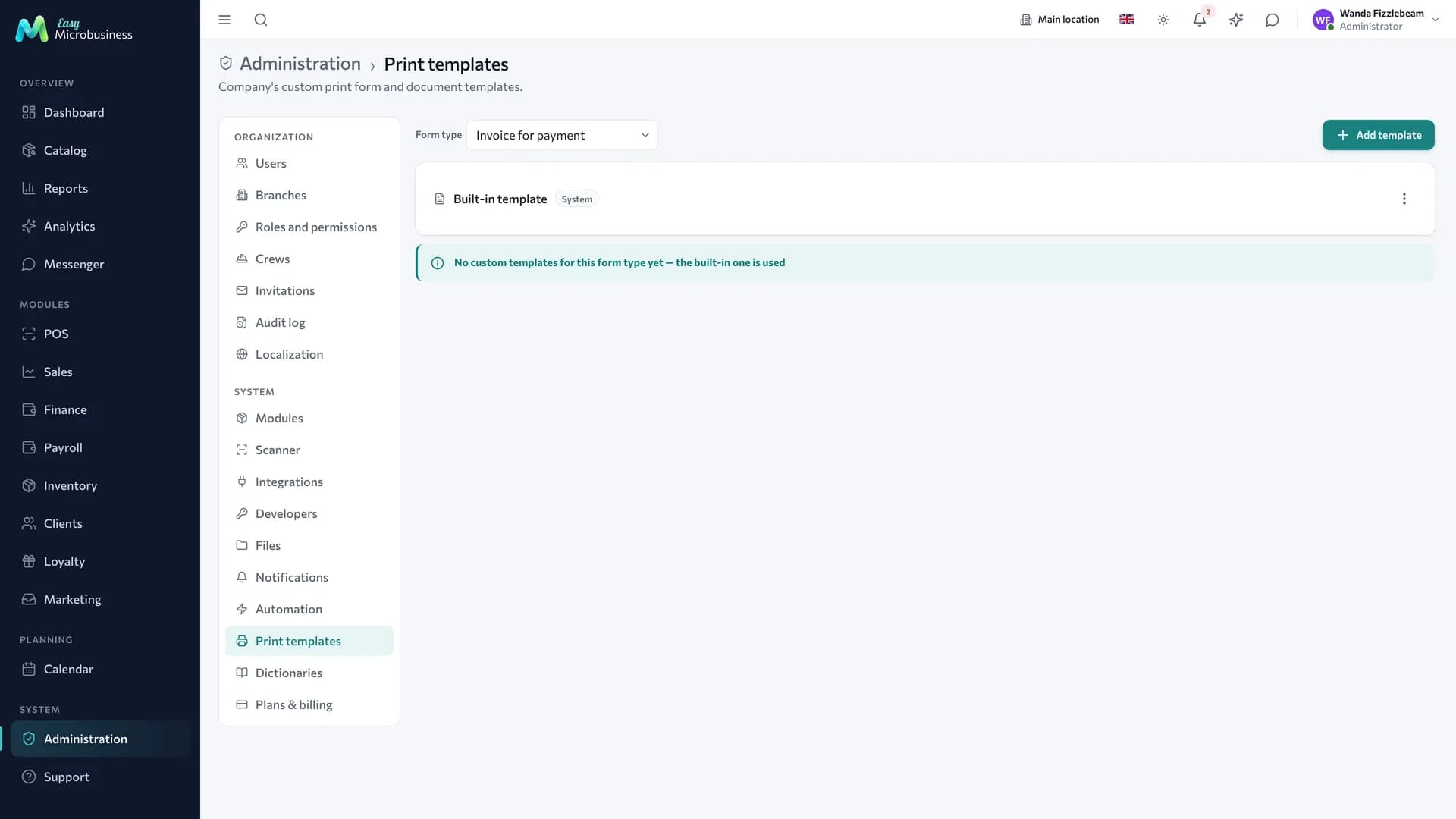1456x819 pixels.
Task: Open Analytics in the sidebar
Action: 100,226
